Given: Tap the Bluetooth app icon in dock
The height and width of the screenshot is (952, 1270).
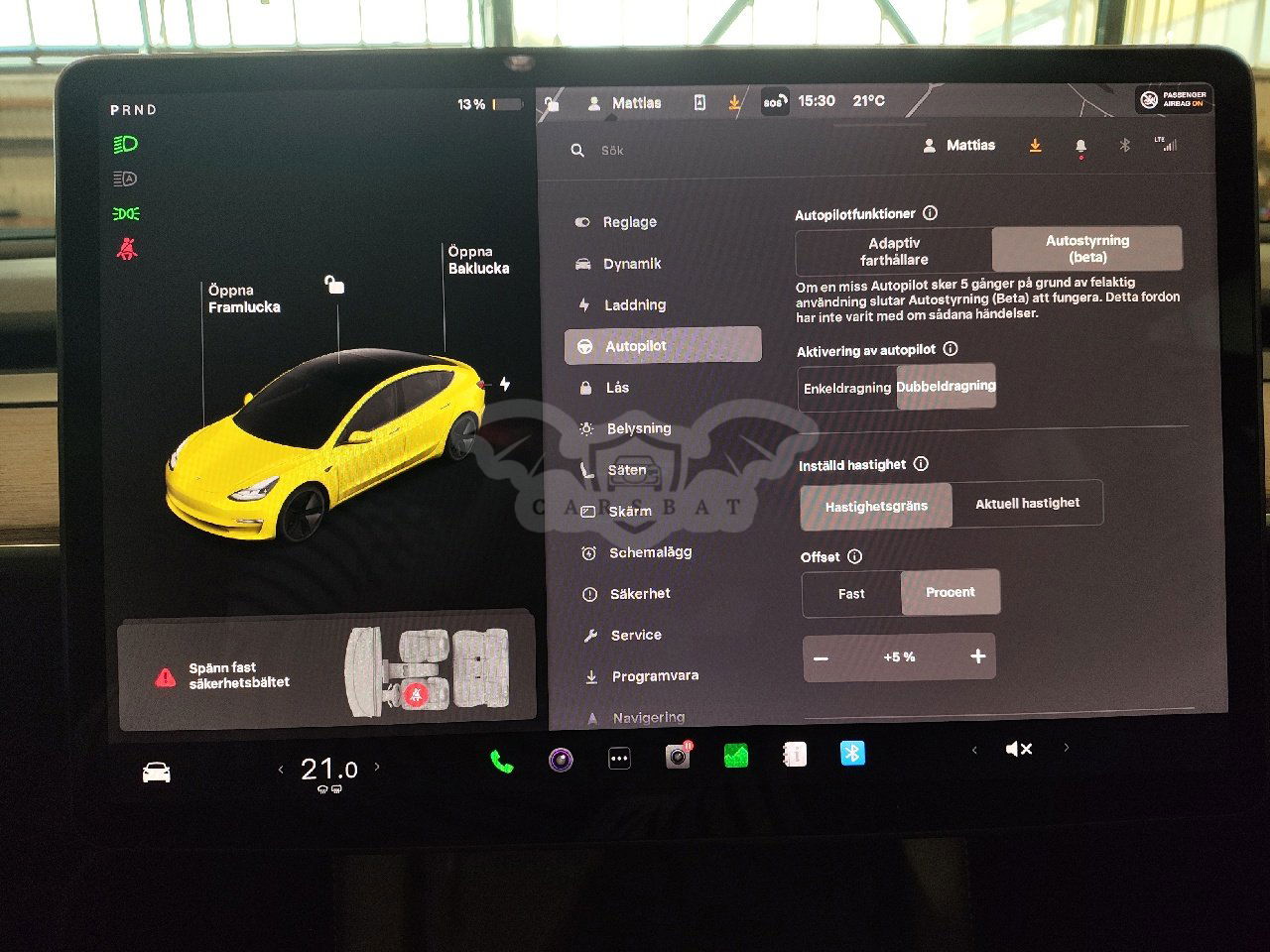Looking at the screenshot, I should [x=852, y=754].
